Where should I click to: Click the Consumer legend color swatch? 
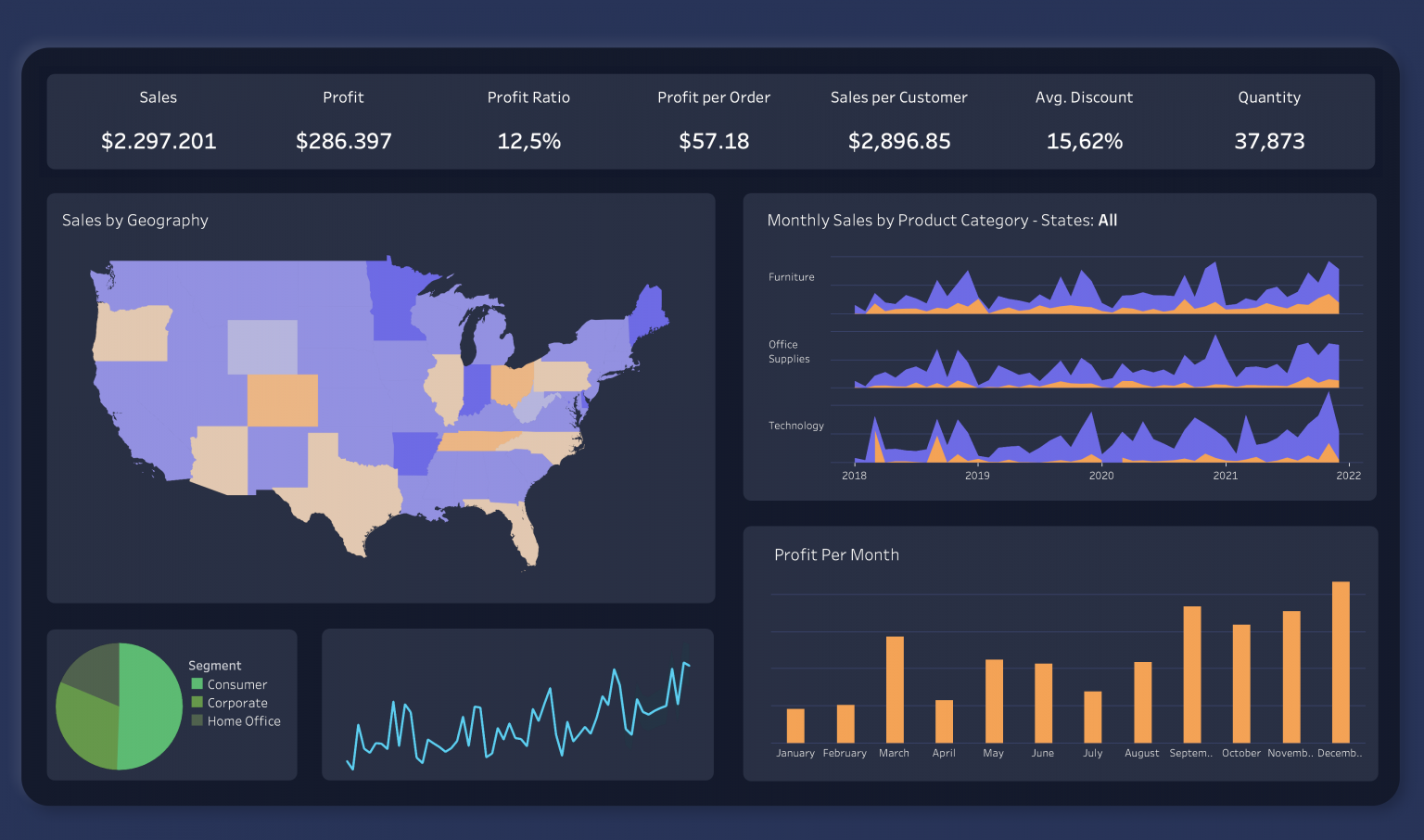[196, 684]
